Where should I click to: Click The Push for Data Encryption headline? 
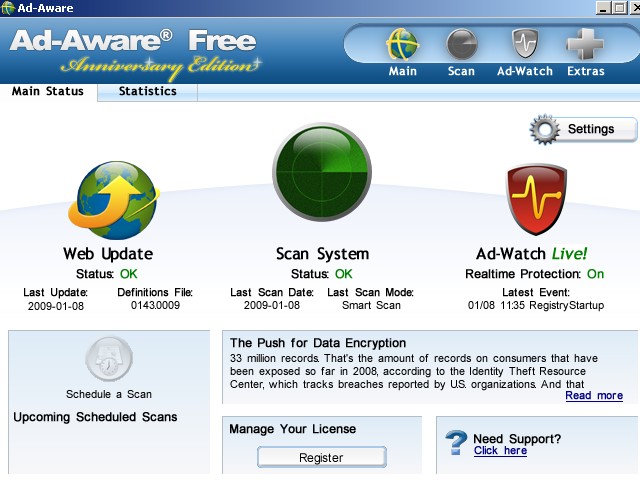pyautogui.click(x=318, y=343)
